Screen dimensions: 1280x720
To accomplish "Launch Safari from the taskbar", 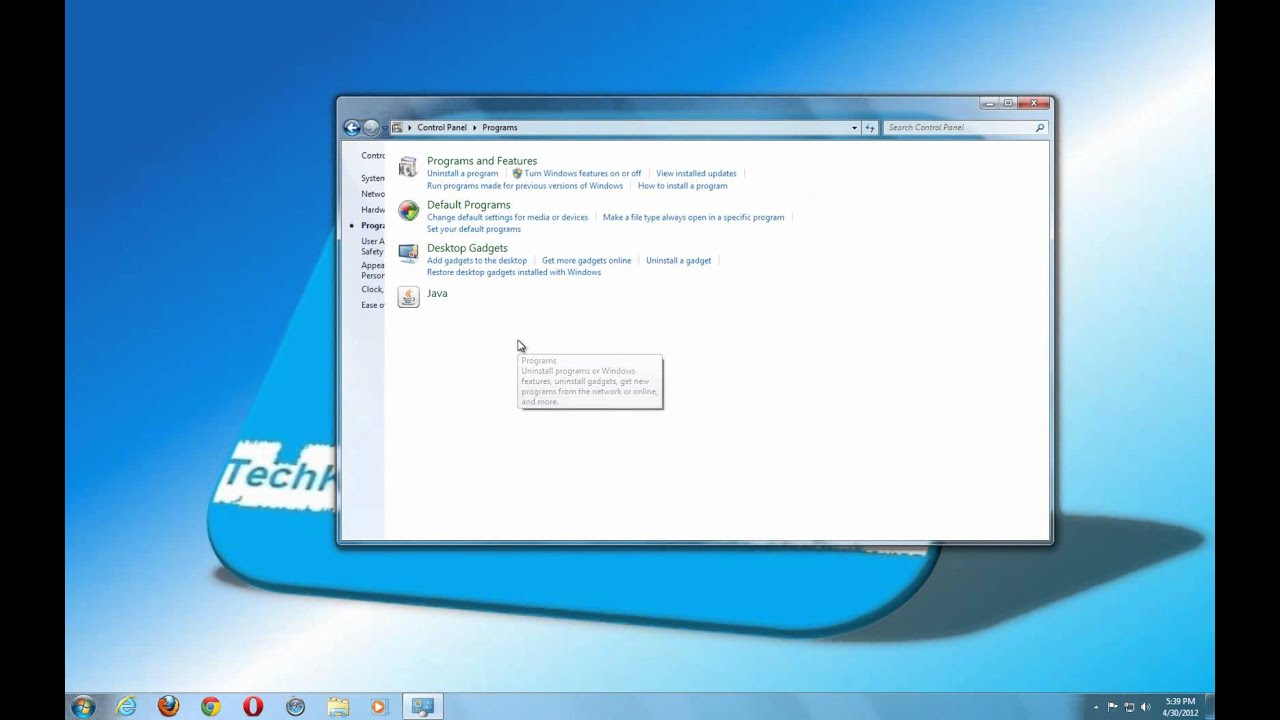I will [x=295, y=706].
